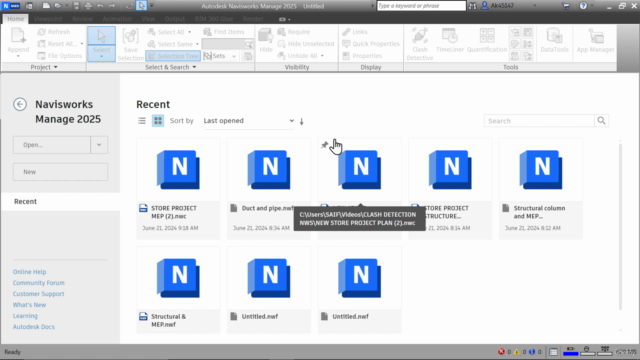This screenshot has width=640, height=360.
Task: Open the App Manager tool
Action: tap(596, 41)
